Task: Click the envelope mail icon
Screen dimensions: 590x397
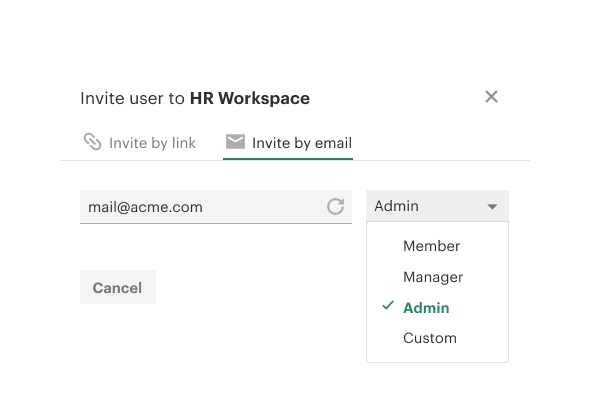Action: [235, 142]
